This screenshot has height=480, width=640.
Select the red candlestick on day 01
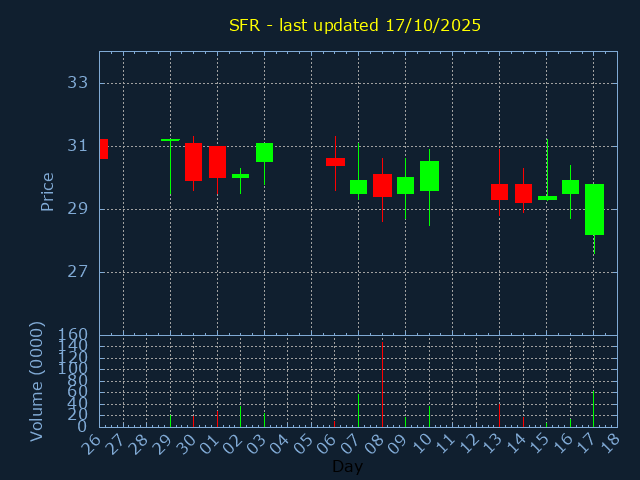pos(217,162)
